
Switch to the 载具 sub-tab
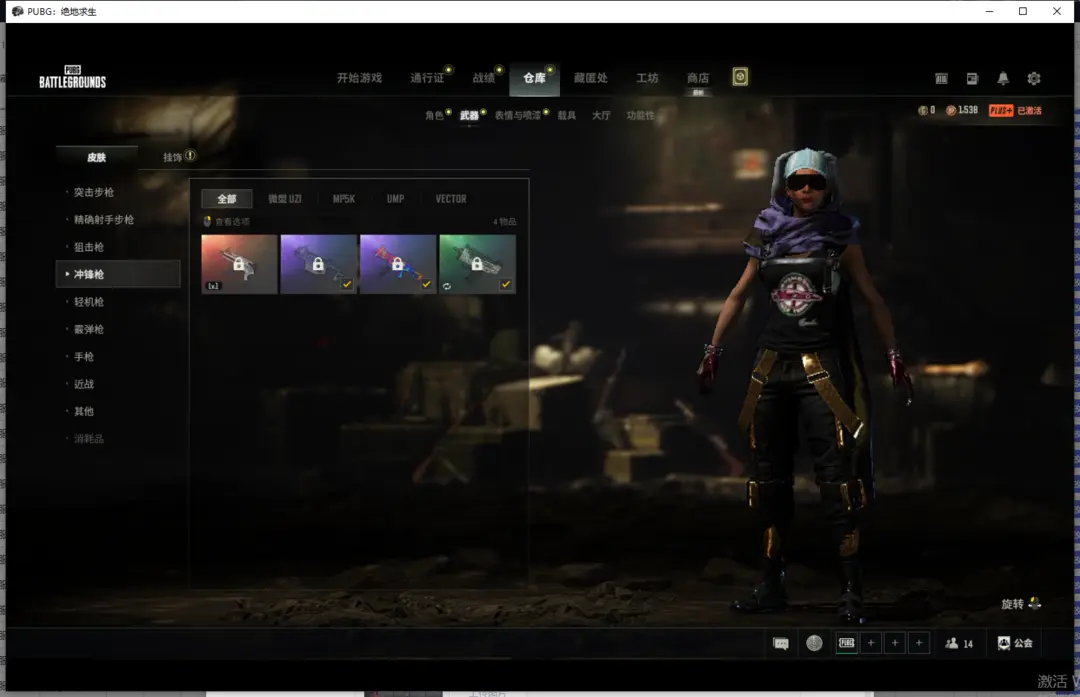[567, 115]
